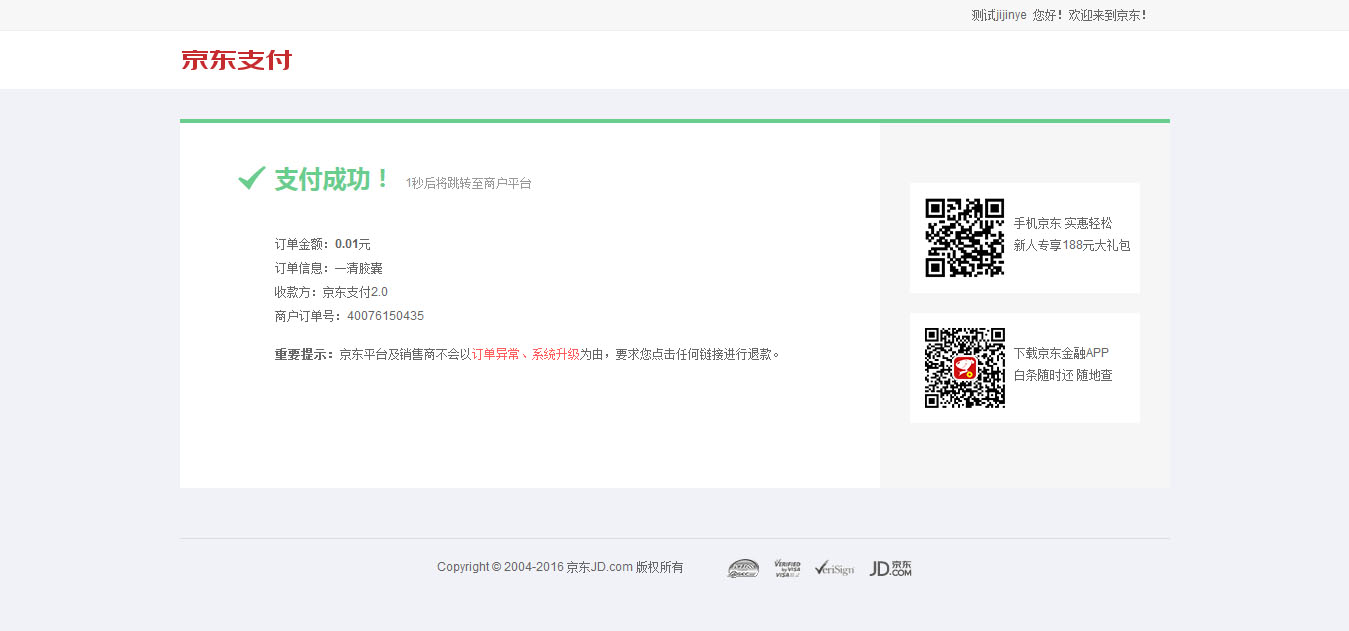Click the red 订单异常、系统升级 warning text
This screenshot has width=1349, height=631.
click(525, 354)
